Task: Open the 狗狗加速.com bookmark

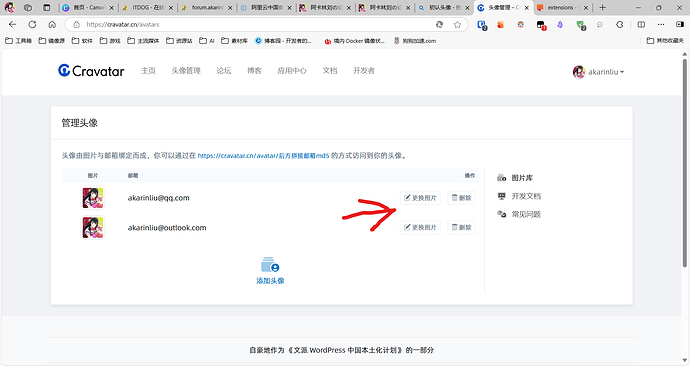Action: tap(415, 41)
